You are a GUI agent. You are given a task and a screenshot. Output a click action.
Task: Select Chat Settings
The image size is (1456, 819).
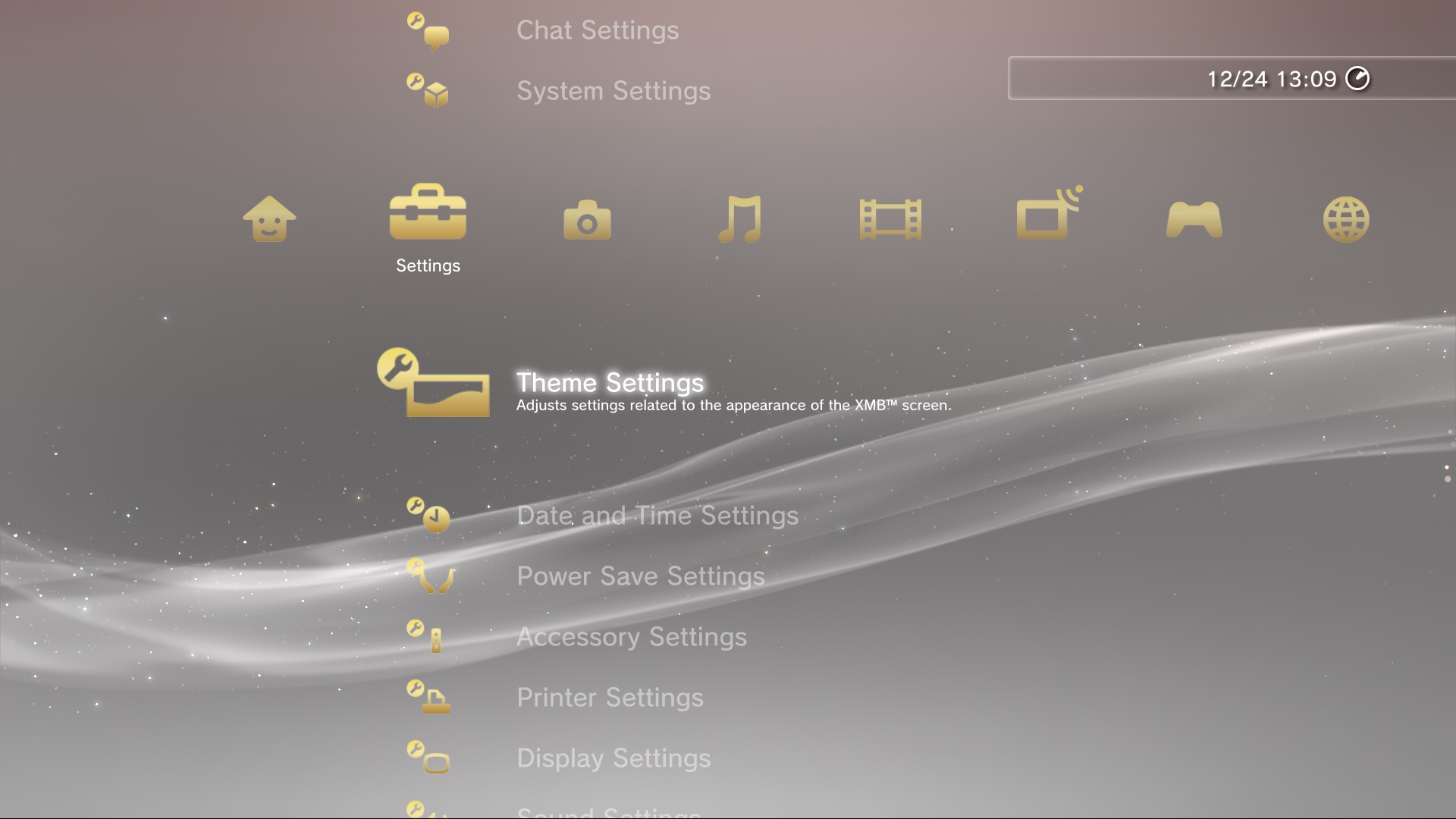pyautogui.click(x=598, y=30)
